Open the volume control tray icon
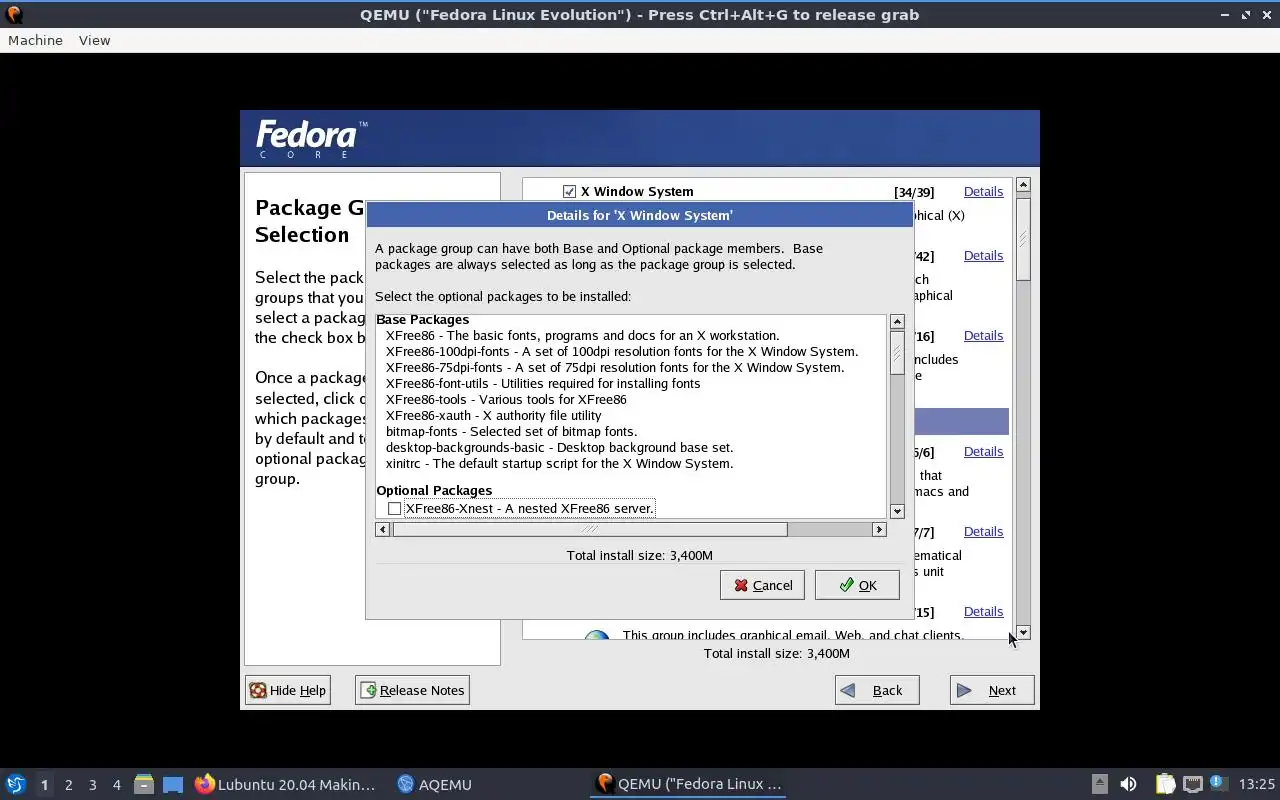 1128,784
